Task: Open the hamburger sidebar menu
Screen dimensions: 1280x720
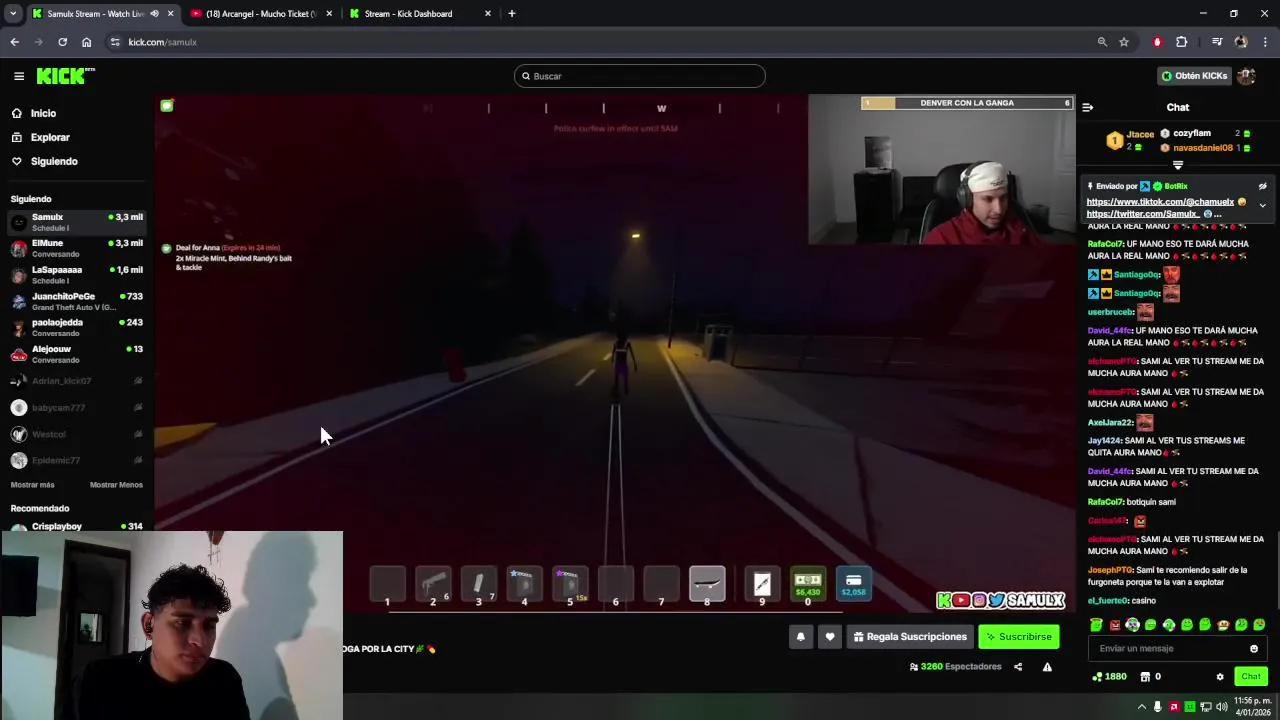Action: click(x=19, y=76)
